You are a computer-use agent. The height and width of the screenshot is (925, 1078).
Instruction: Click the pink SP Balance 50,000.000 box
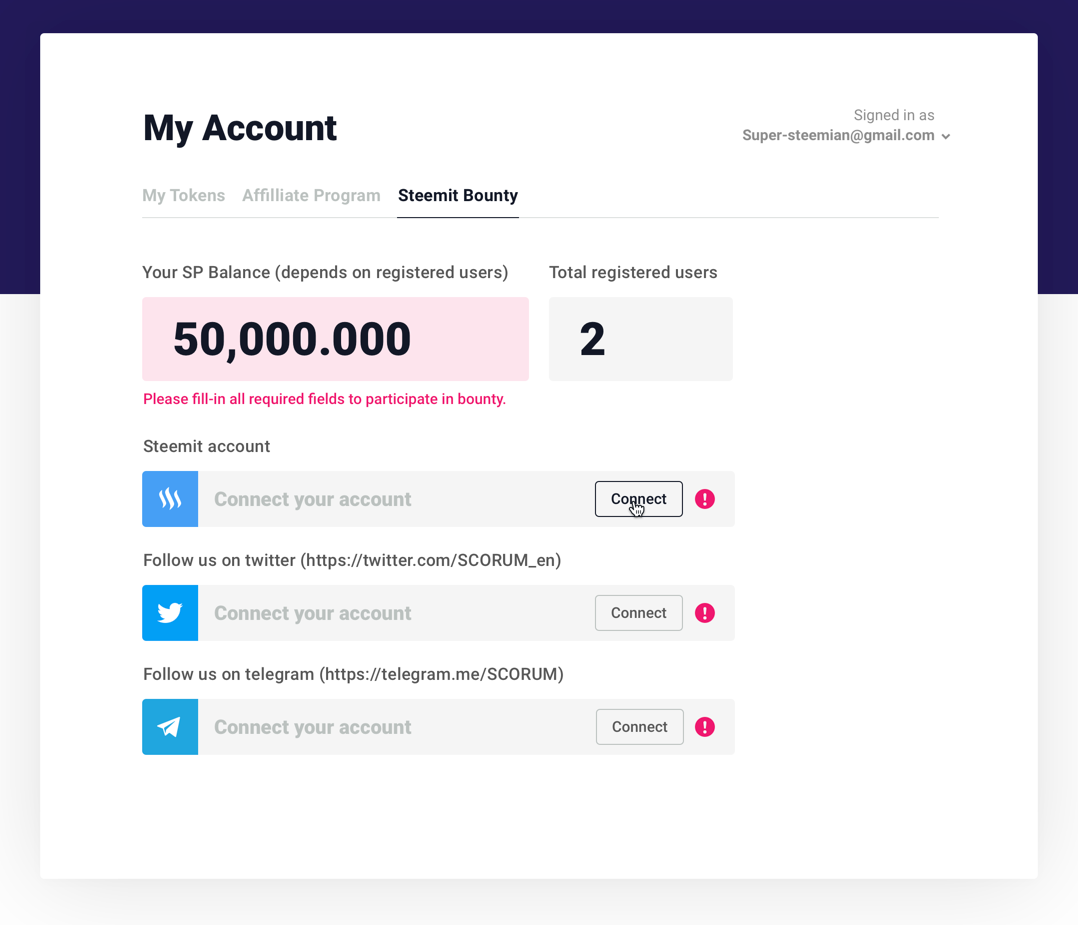tap(336, 339)
